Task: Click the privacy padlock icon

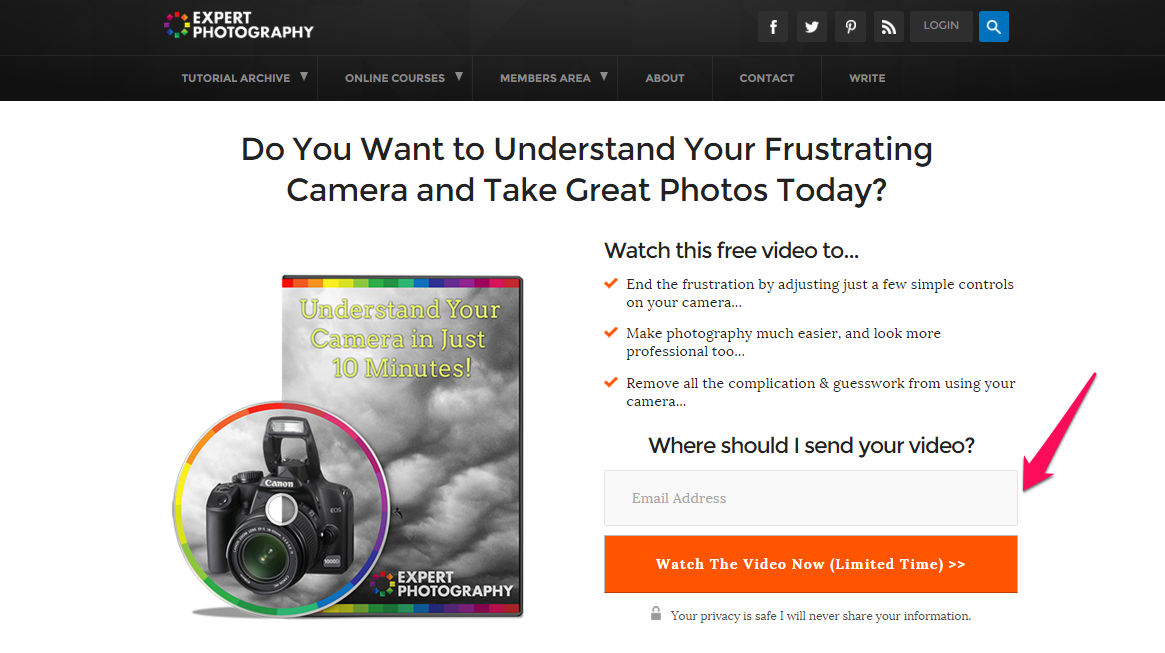Action: point(655,613)
